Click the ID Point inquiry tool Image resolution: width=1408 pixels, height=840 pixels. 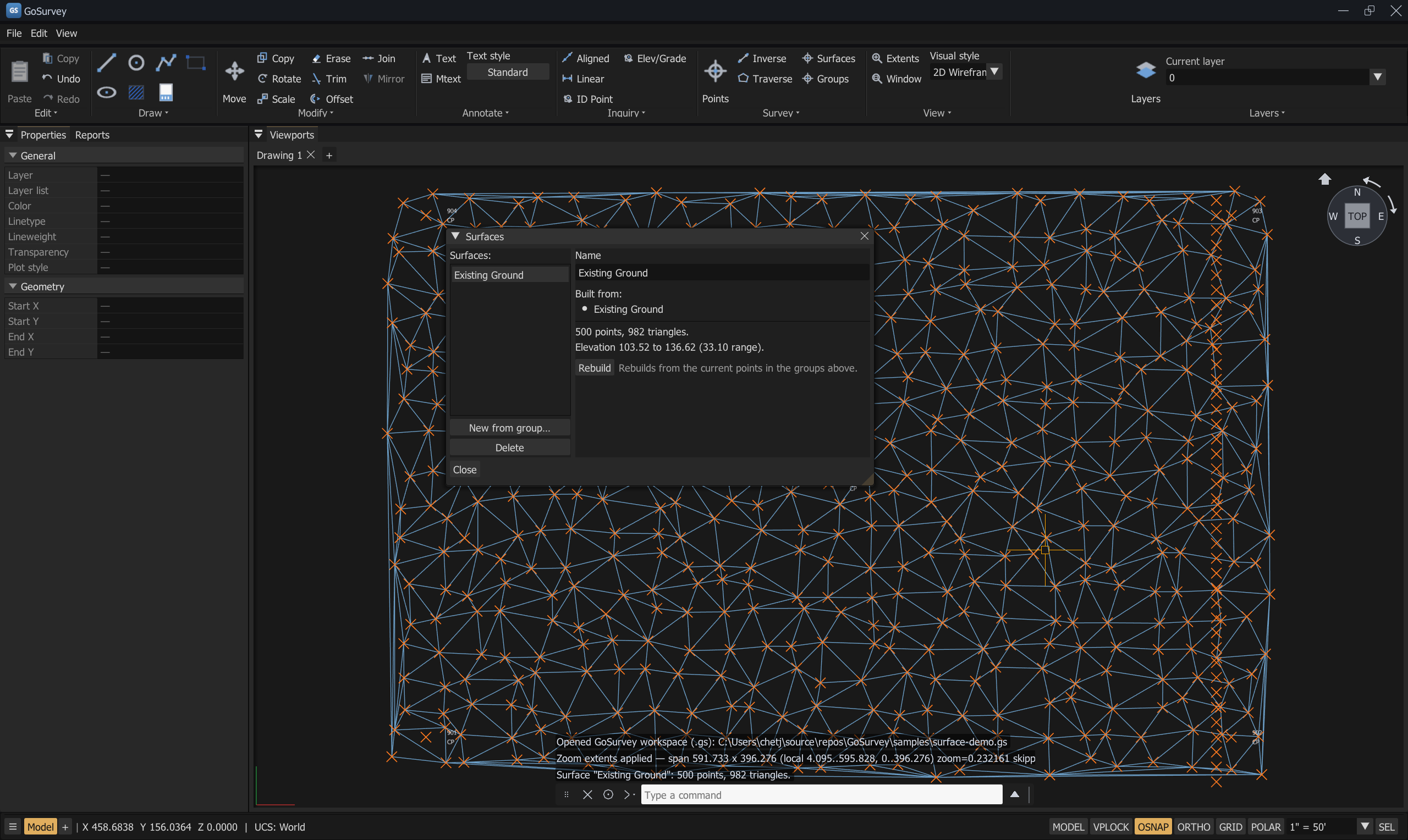coord(587,99)
